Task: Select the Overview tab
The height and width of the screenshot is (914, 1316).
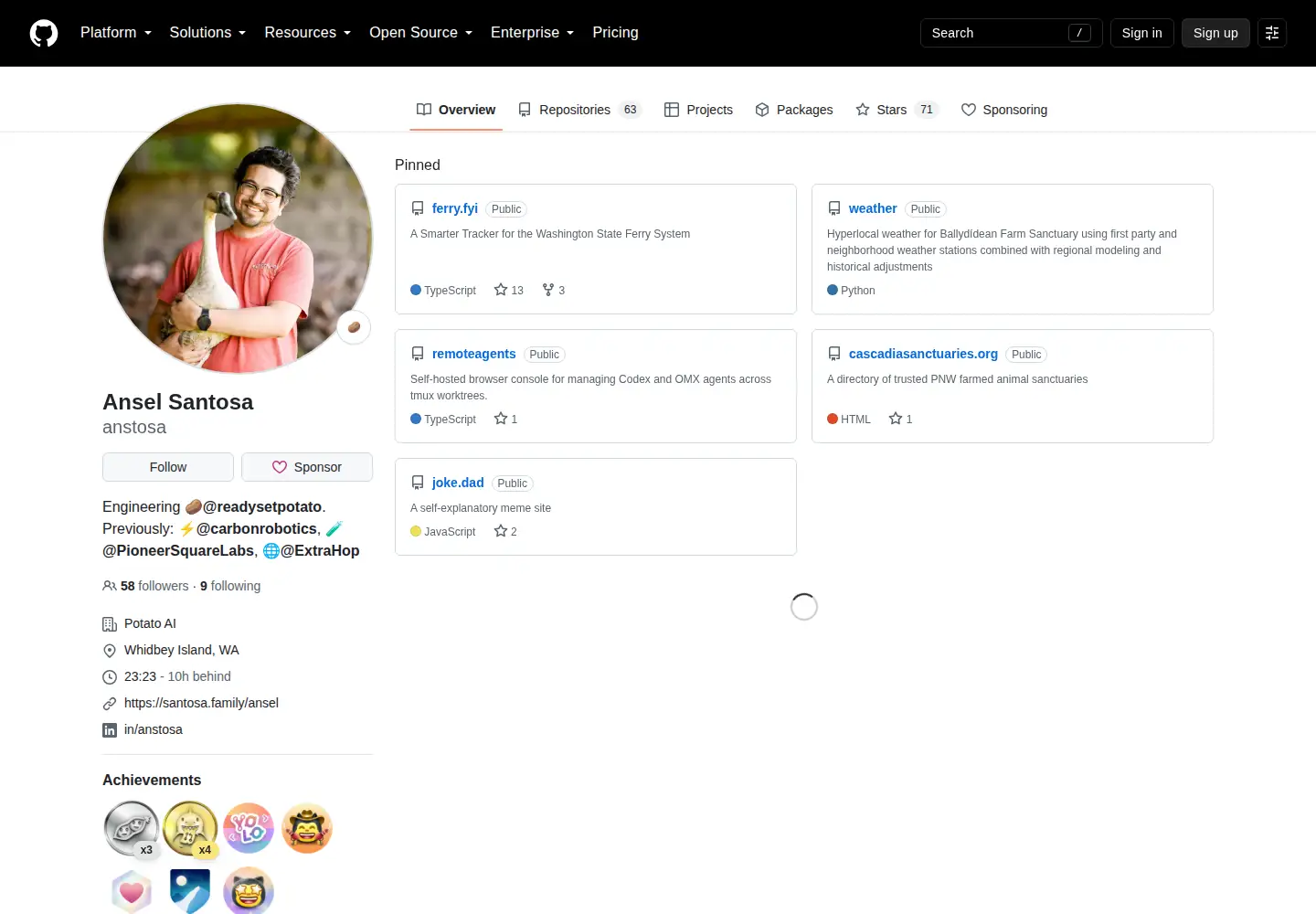Action: click(x=456, y=110)
